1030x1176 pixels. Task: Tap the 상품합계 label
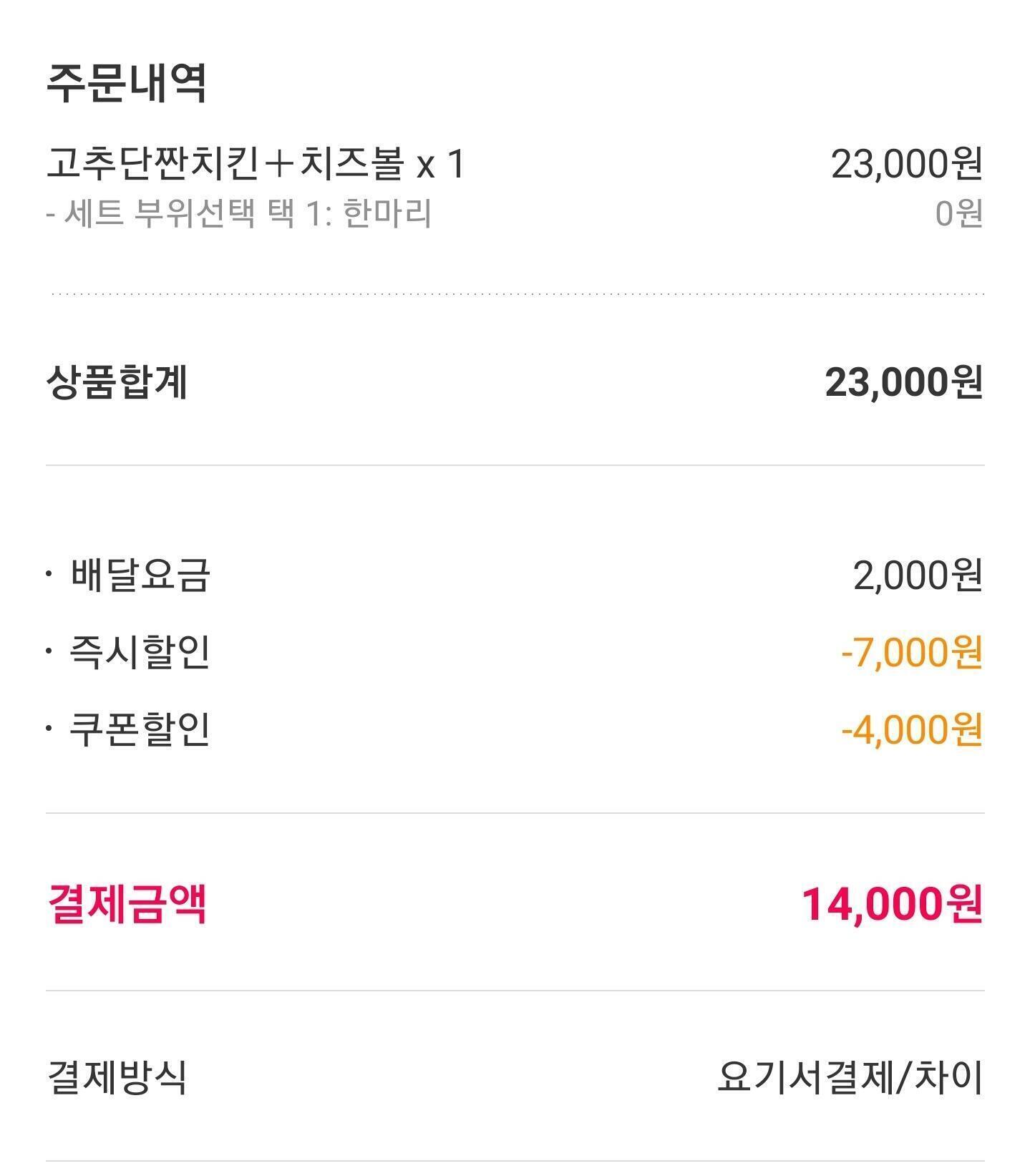pyautogui.click(x=117, y=382)
